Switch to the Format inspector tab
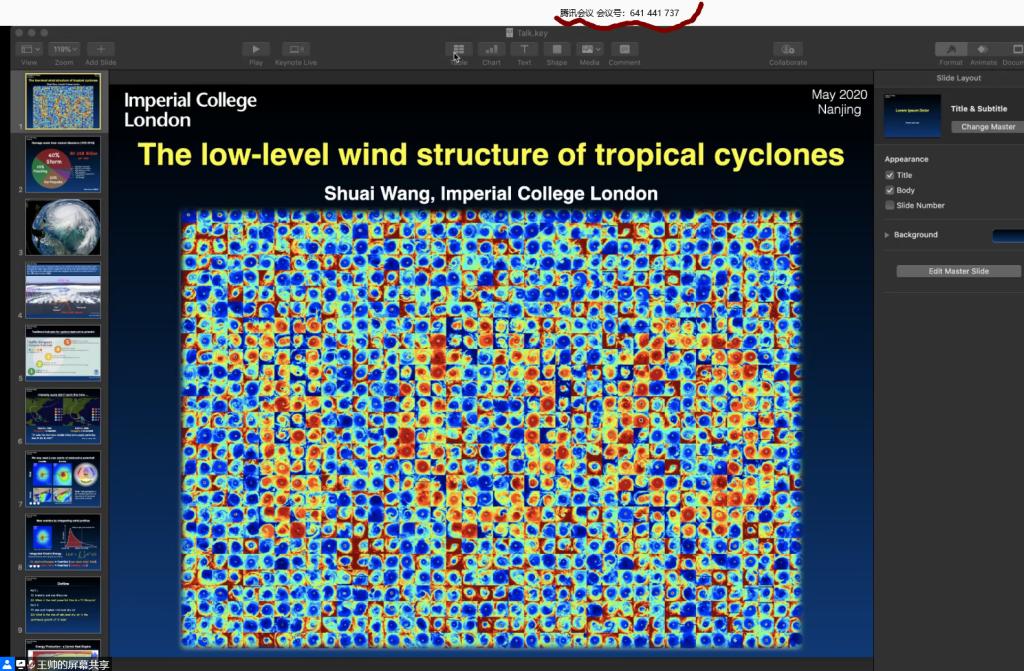This screenshot has width=1024, height=671. (x=951, y=49)
